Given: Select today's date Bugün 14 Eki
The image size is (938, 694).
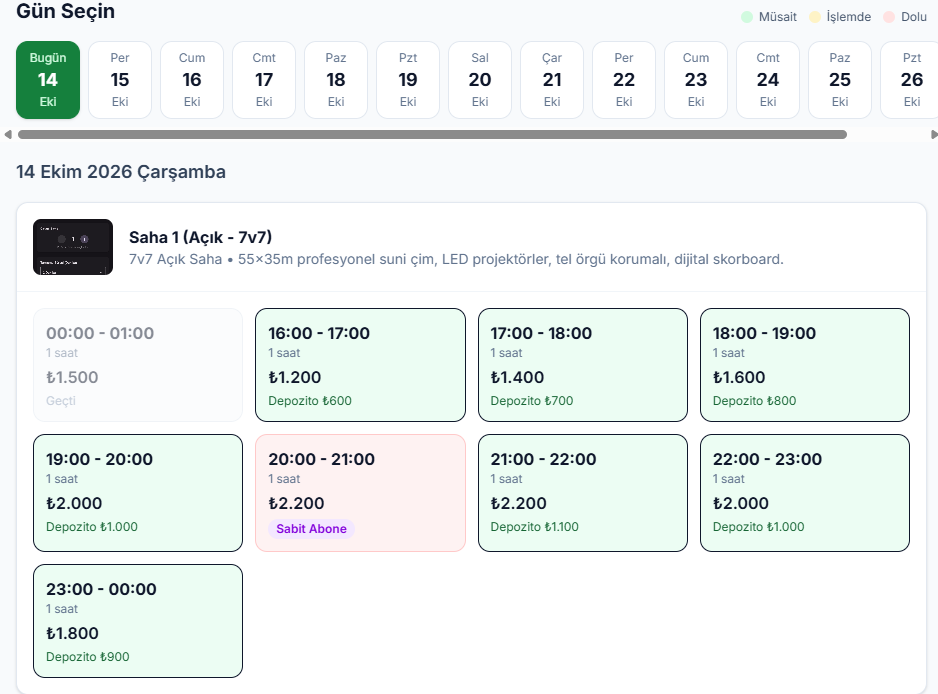Looking at the screenshot, I should click(x=48, y=80).
